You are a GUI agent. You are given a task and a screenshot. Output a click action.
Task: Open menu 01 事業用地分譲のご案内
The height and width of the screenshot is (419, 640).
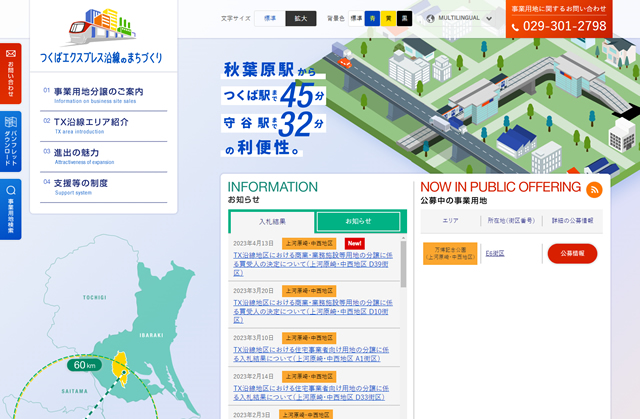tap(104, 95)
